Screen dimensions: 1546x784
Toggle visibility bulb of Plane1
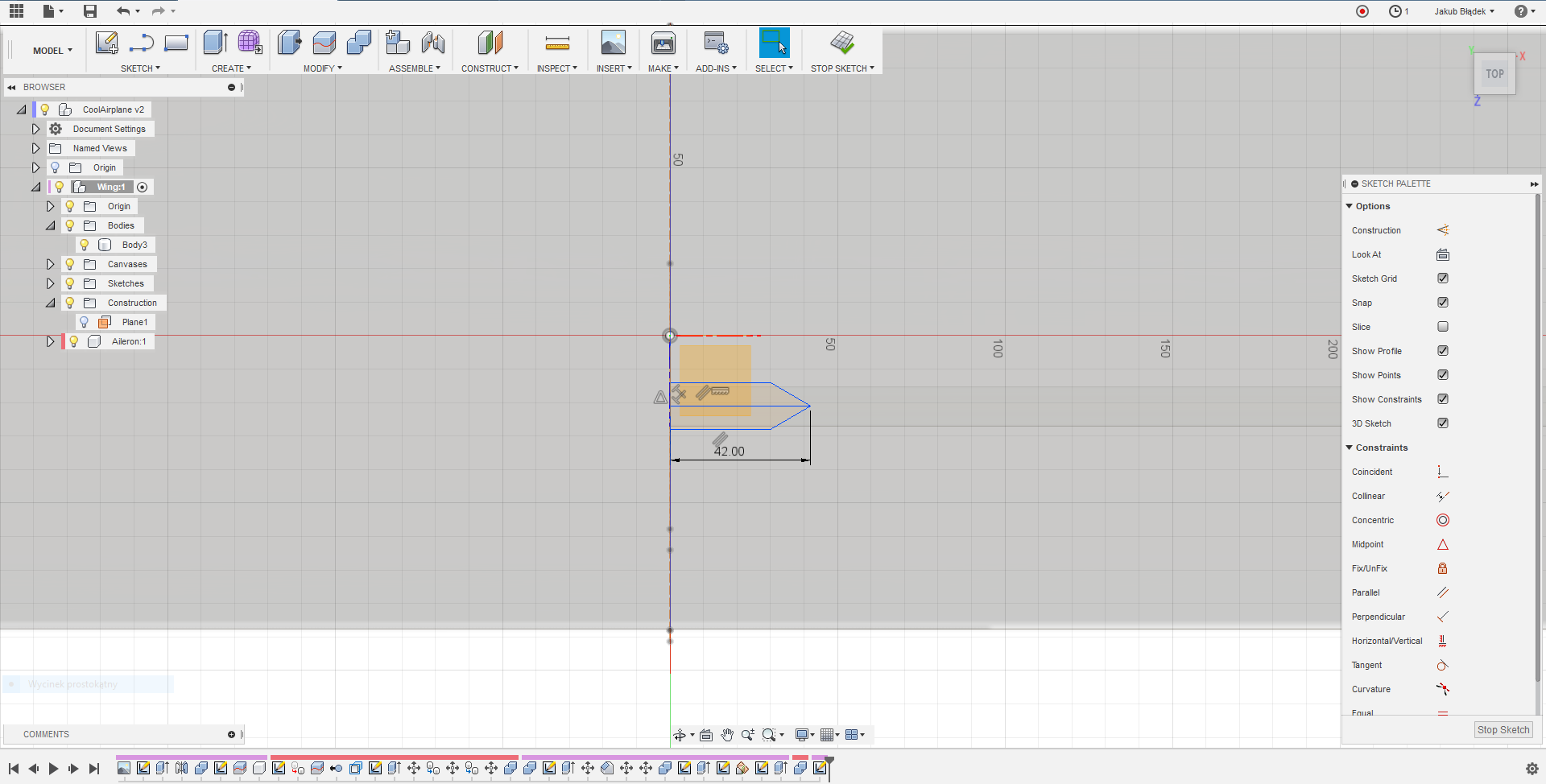pos(84,322)
